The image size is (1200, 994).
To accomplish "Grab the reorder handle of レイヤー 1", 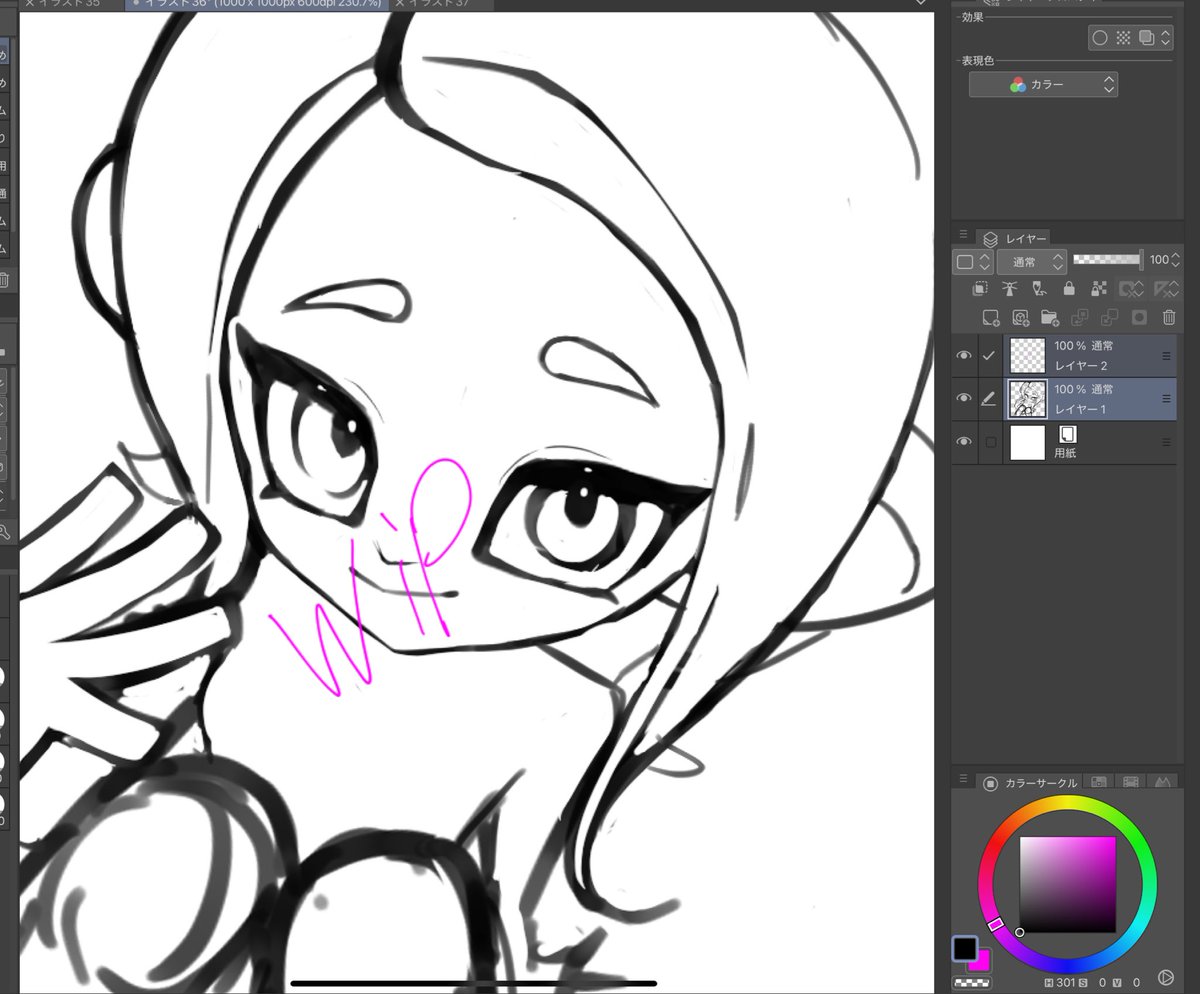I will (x=1165, y=398).
